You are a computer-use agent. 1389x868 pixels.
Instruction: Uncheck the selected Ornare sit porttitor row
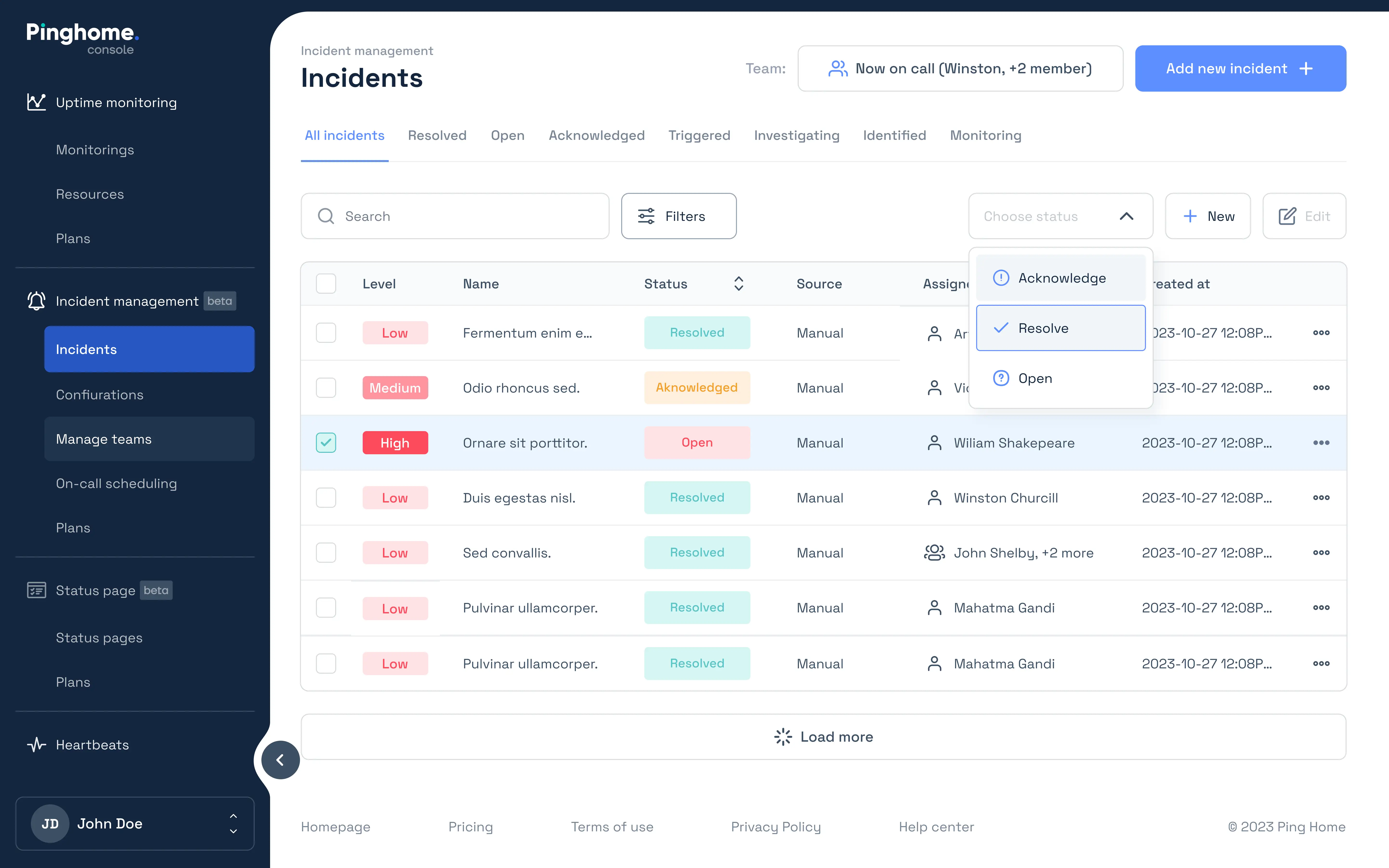[x=326, y=443]
